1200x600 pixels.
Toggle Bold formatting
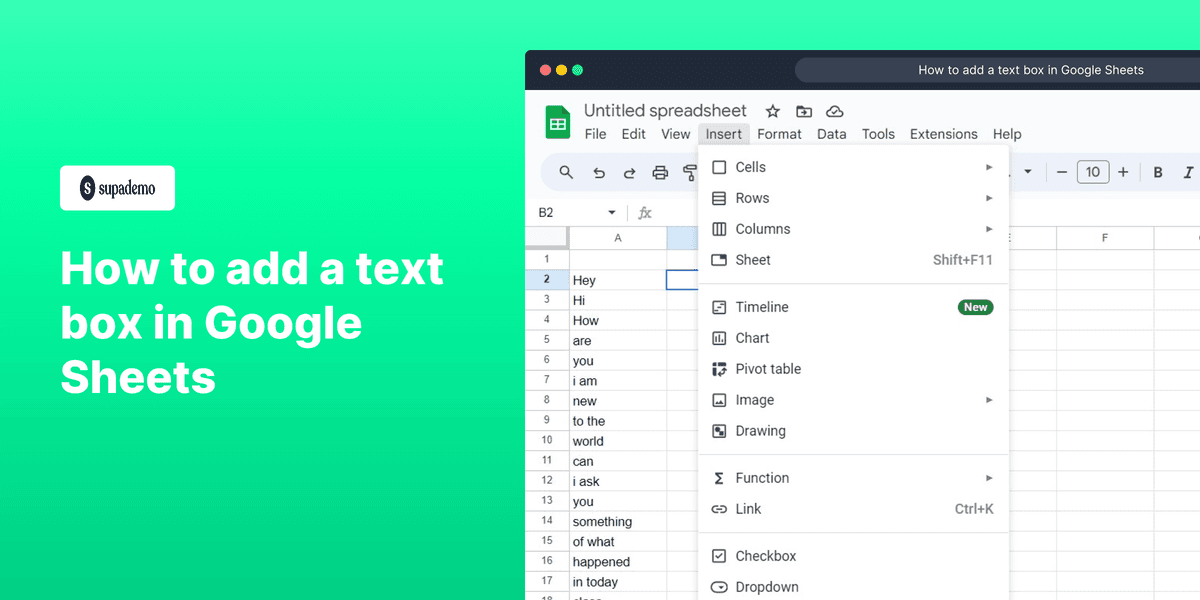tap(1157, 172)
